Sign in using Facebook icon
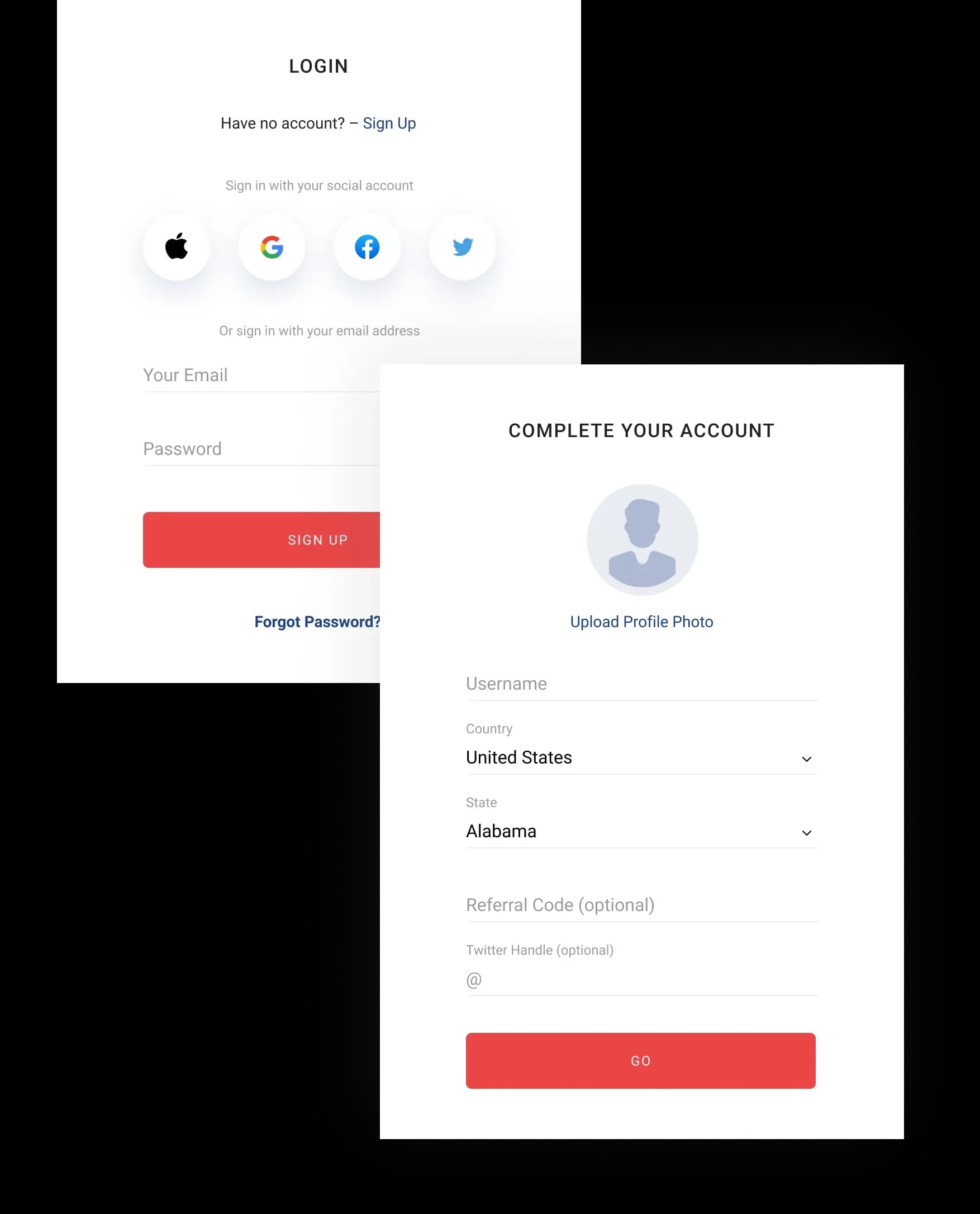Viewport: 980px width, 1214px height. pyautogui.click(x=367, y=246)
